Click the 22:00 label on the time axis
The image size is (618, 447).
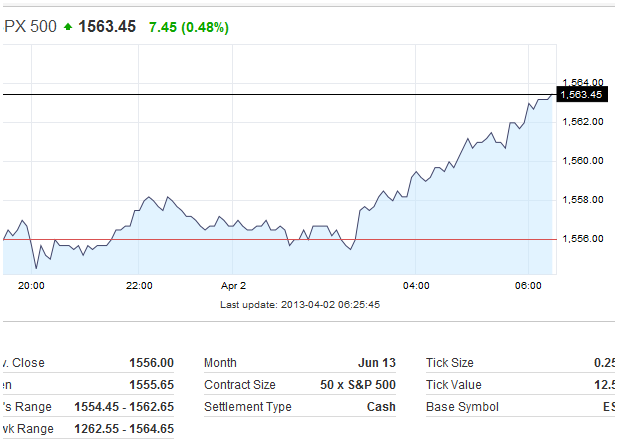coord(139,286)
